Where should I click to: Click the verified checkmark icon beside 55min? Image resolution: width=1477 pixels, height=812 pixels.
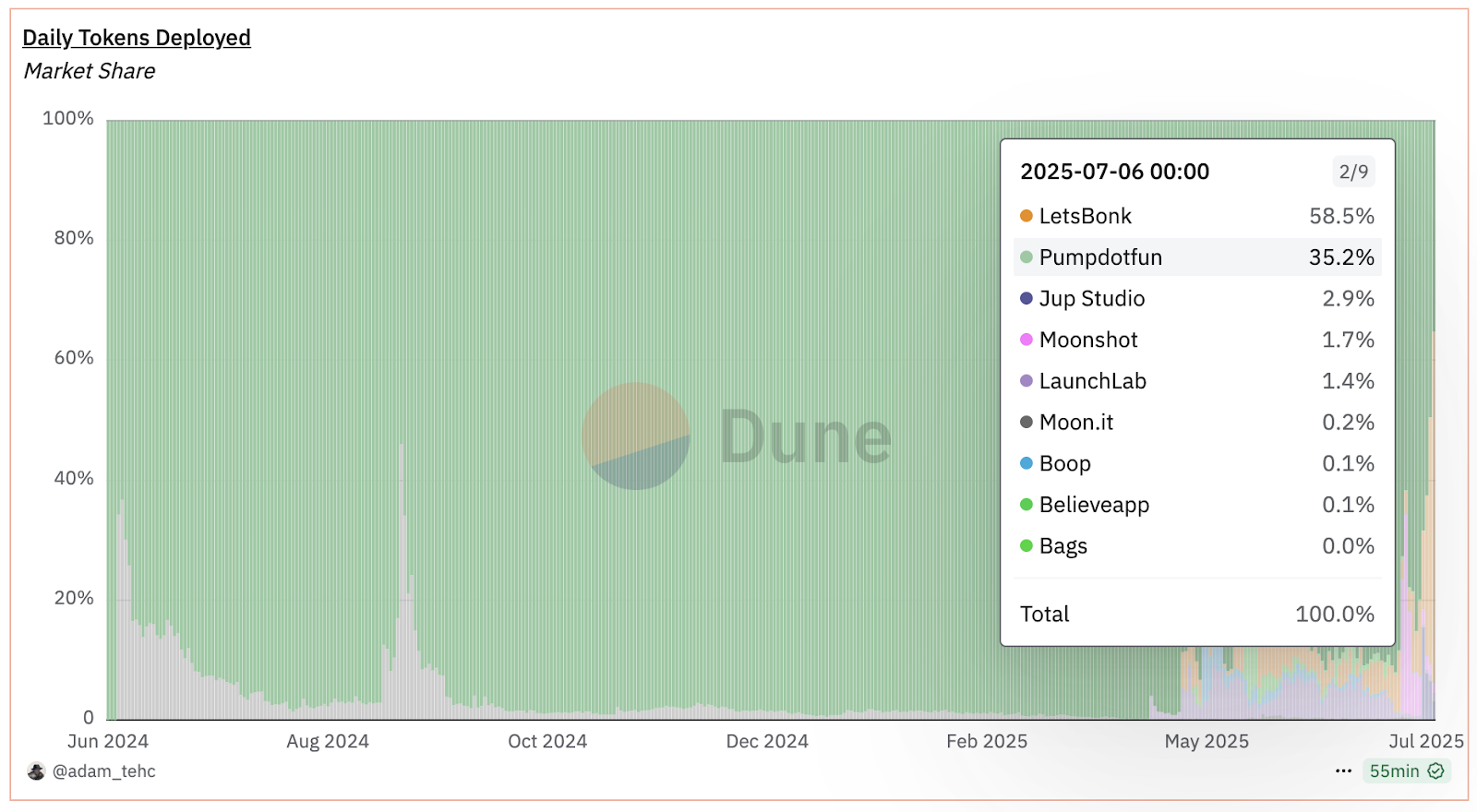(1435, 770)
